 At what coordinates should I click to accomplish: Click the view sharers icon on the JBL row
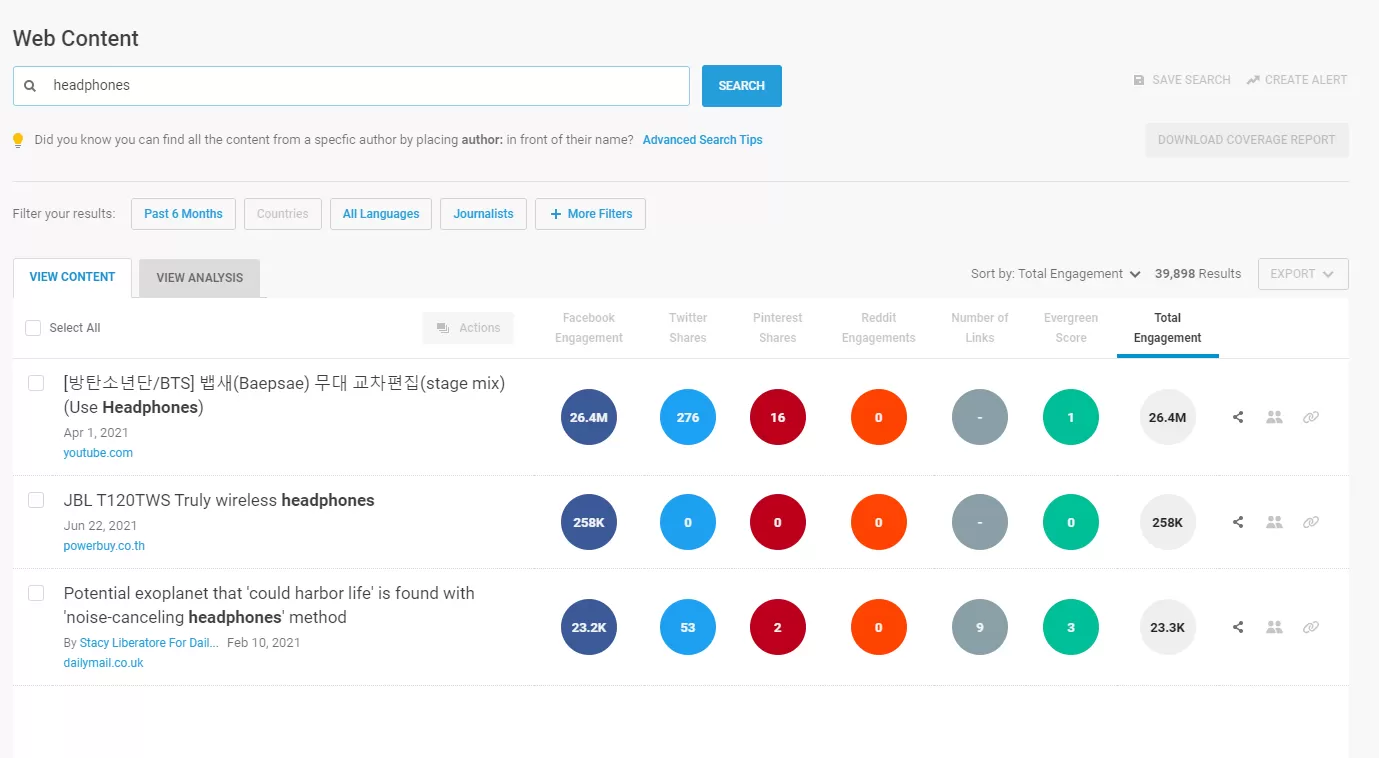pos(1274,522)
